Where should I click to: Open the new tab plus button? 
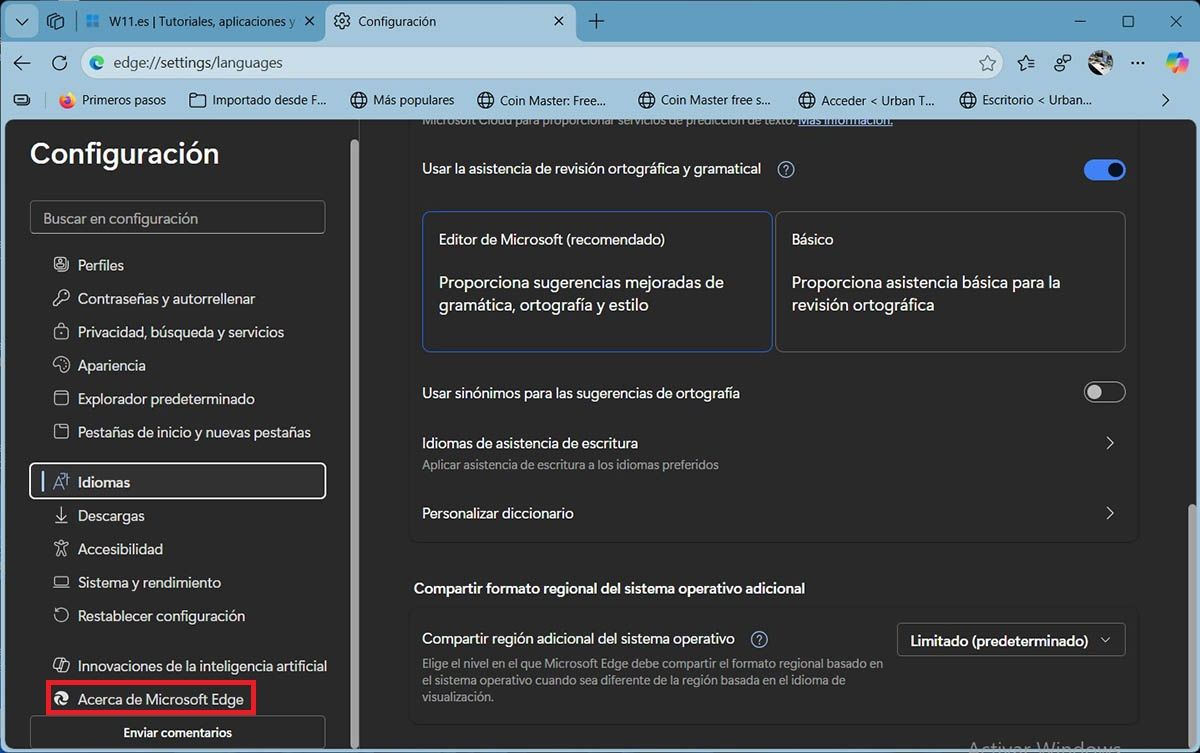596,21
